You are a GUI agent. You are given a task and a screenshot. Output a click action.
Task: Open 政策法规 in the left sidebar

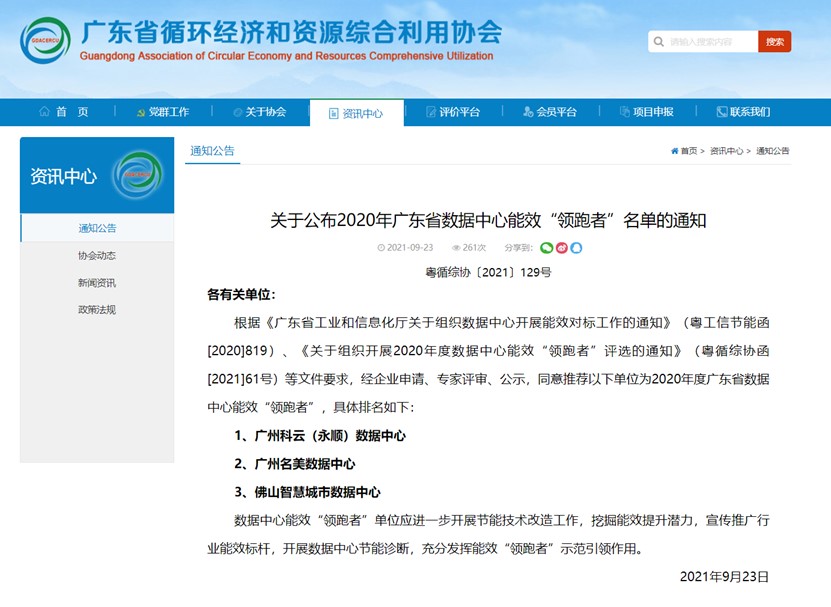97,310
